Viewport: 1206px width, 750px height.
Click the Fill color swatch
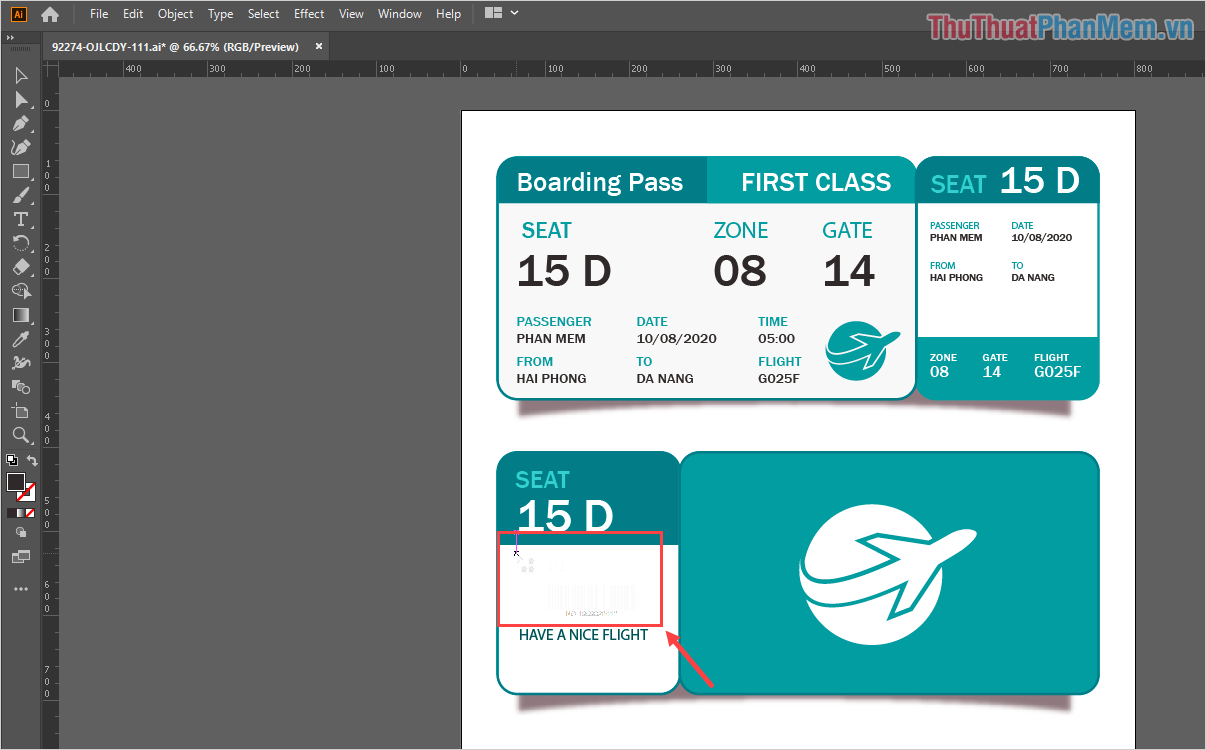click(16, 482)
